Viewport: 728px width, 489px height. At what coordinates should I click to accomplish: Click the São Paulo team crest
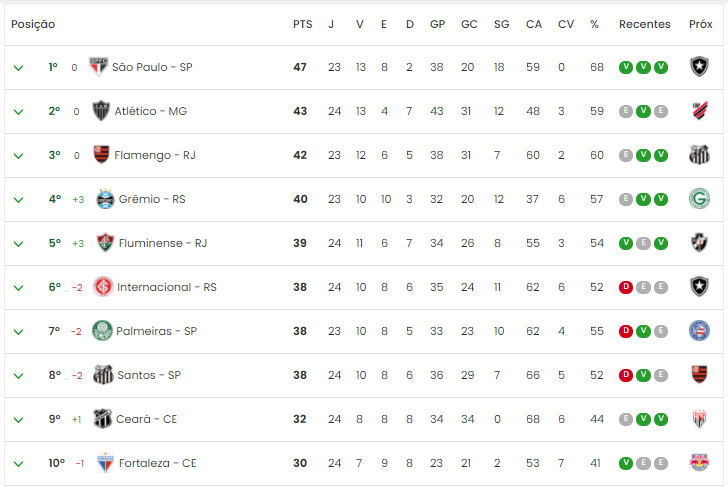click(98, 67)
